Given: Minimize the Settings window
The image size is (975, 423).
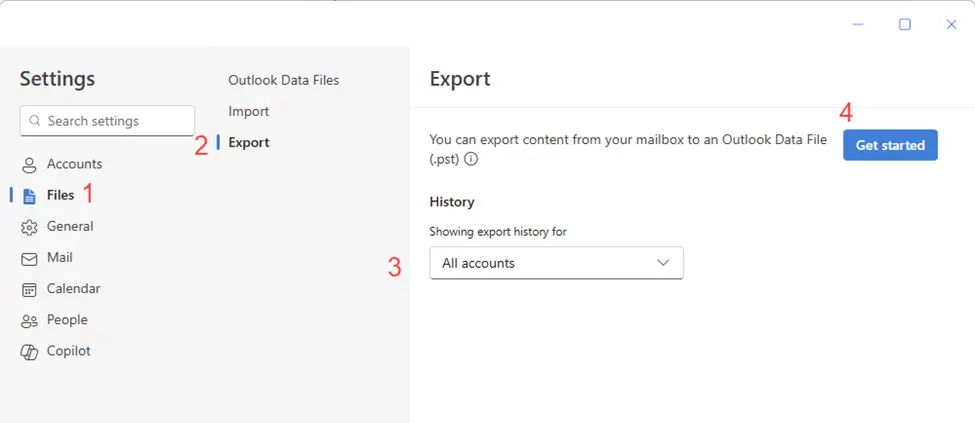Looking at the screenshot, I should [858, 24].
